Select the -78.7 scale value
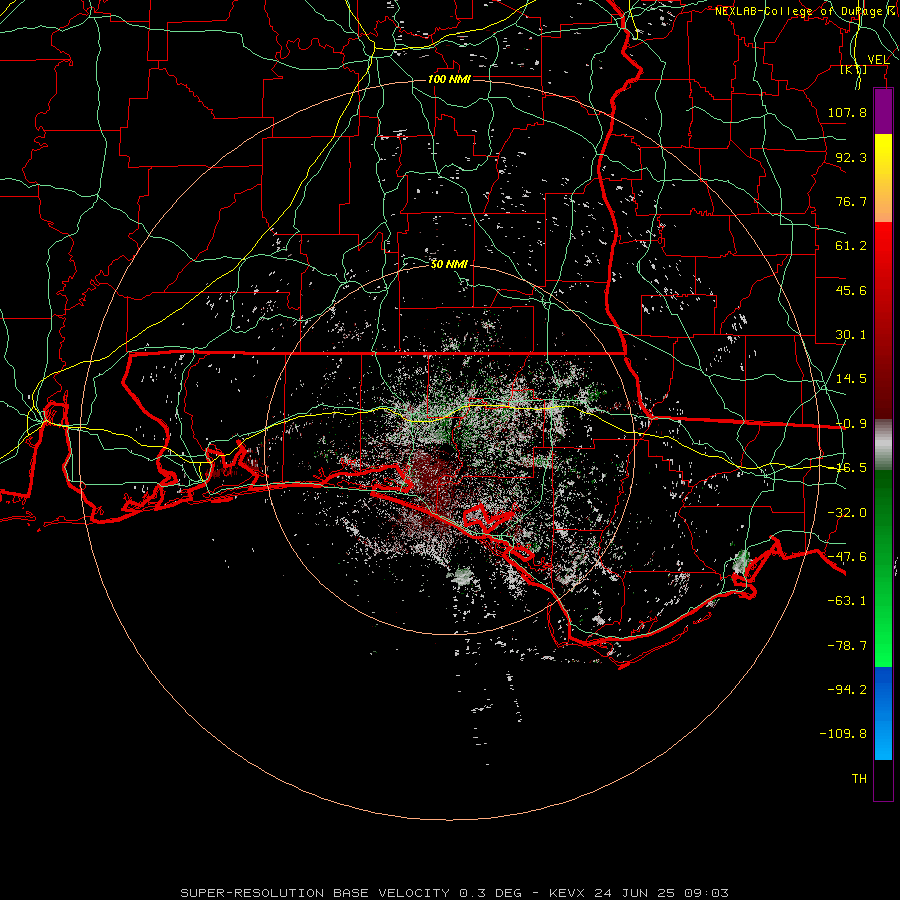This screenshot has height=900, width=900. click(x=847, y=646)
